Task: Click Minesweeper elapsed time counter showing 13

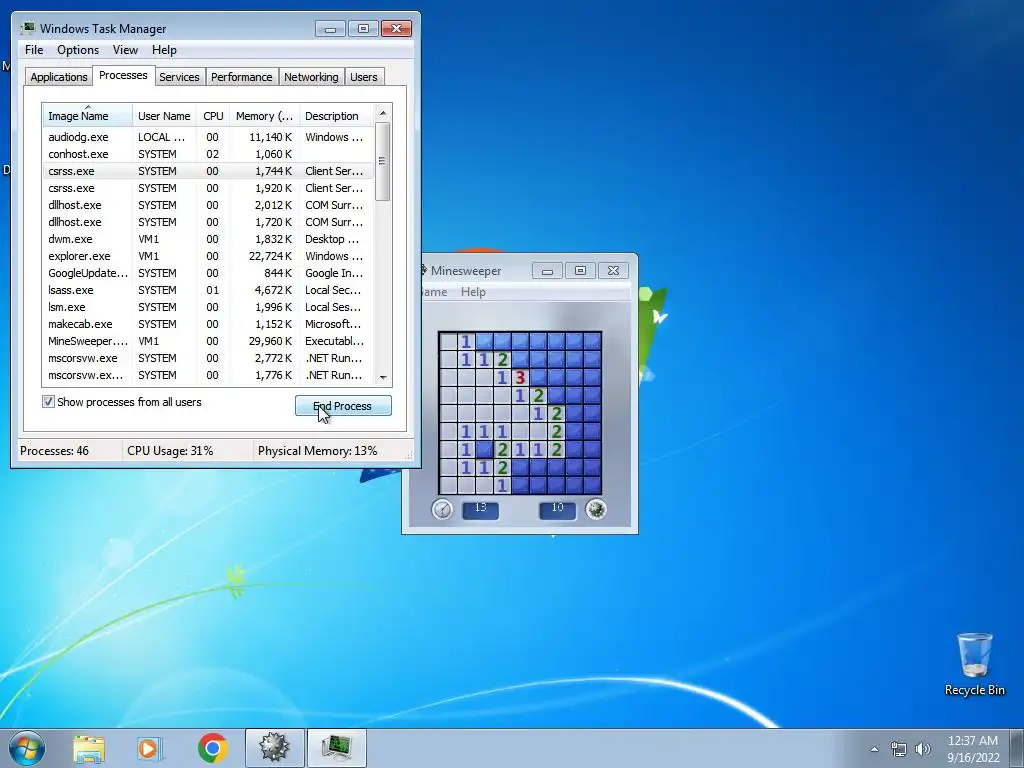Action: pyautogui.click(x=481, y=510)
